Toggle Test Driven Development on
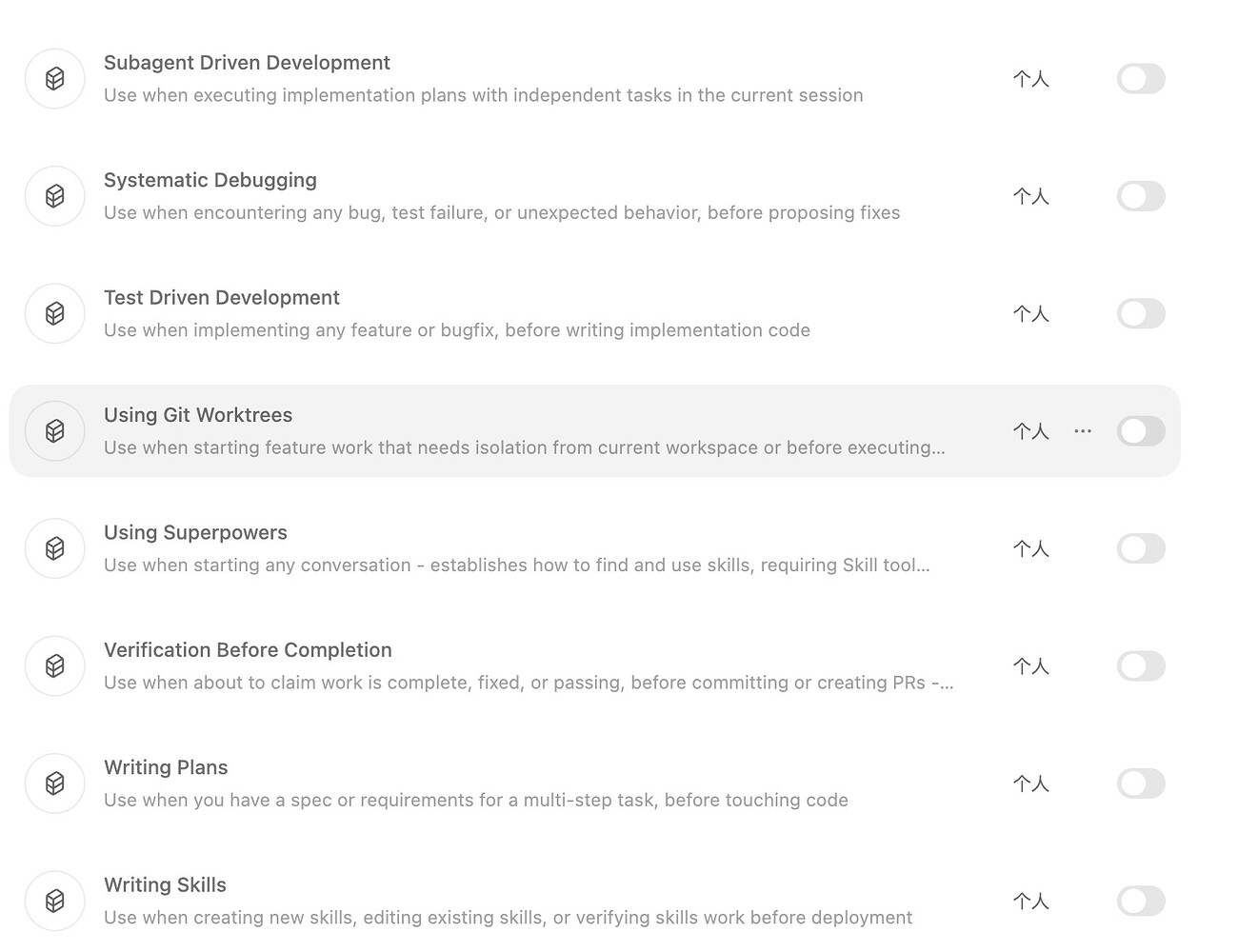 click(x=1141, y=313)
